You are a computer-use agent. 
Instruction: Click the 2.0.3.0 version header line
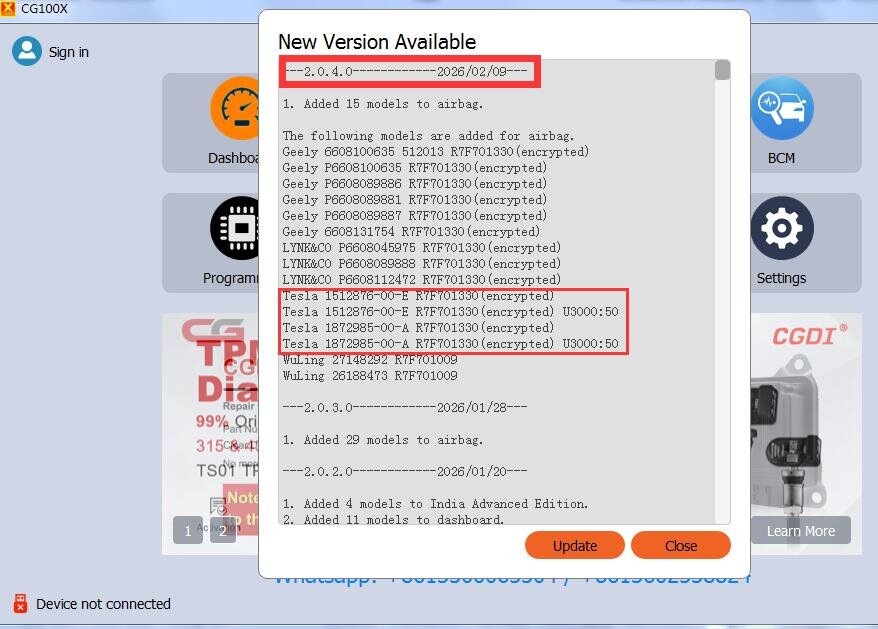[405, 408]
